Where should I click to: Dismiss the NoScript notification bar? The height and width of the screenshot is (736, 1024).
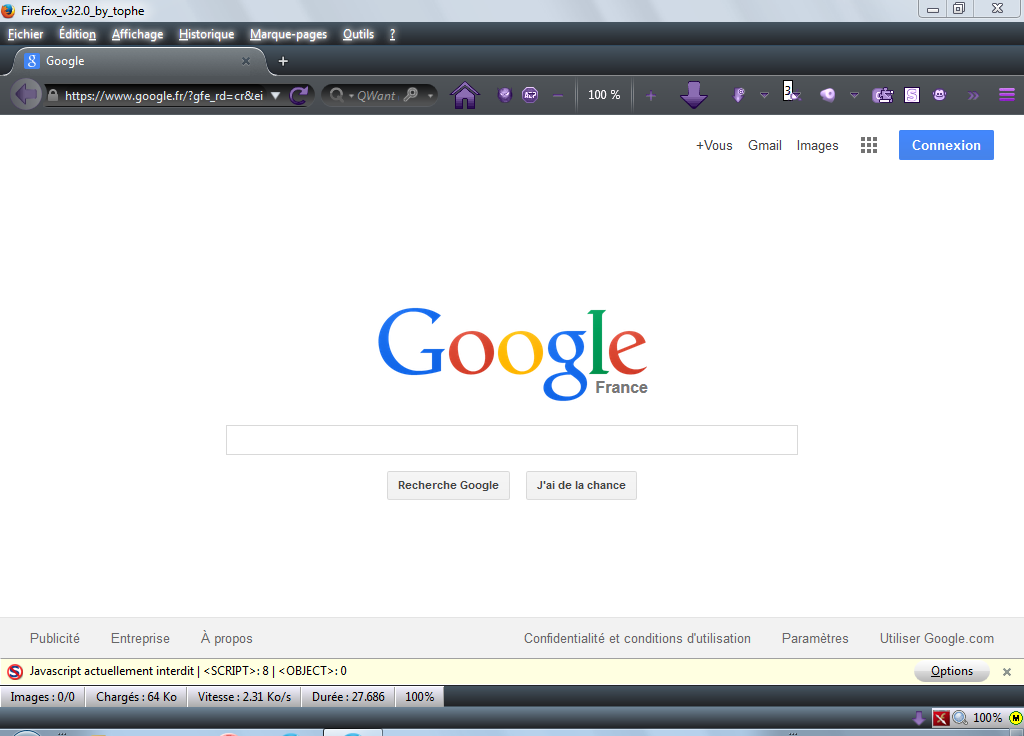(1006, 671)
